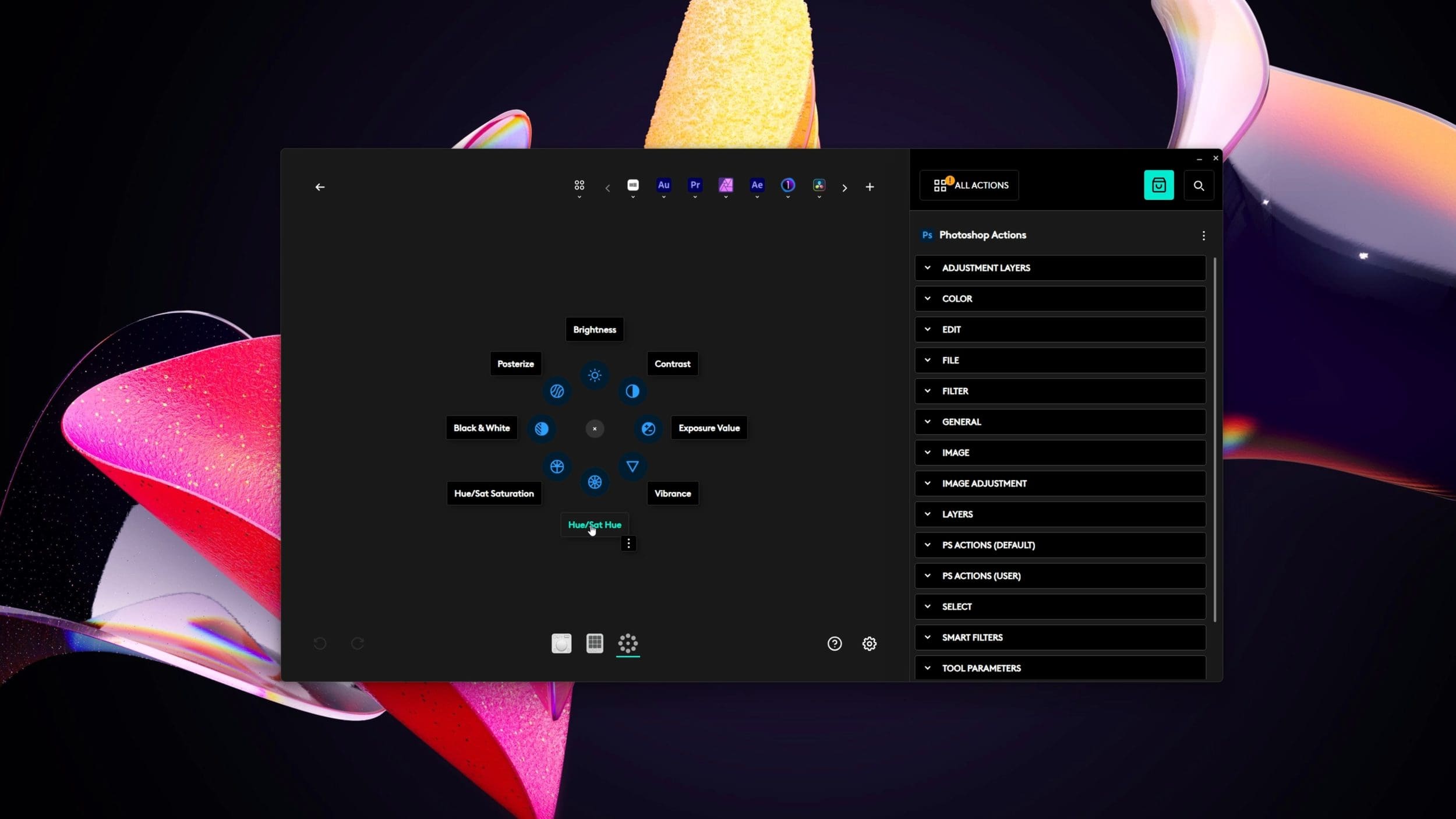The width and height of the screenshot is (1456, 819).
Task: Show previous application profiles with left chevron
Action: (607, 188)
